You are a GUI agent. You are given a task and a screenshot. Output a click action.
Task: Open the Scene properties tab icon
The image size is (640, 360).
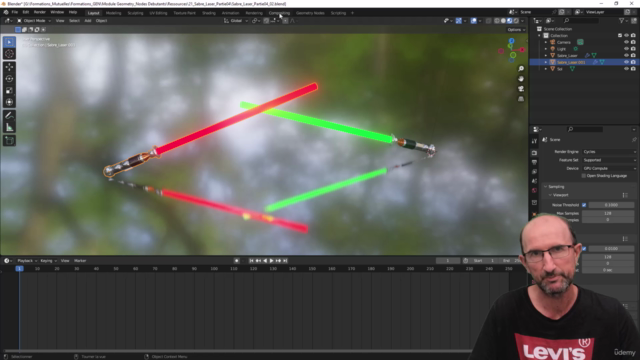click(x=534, y=181)
